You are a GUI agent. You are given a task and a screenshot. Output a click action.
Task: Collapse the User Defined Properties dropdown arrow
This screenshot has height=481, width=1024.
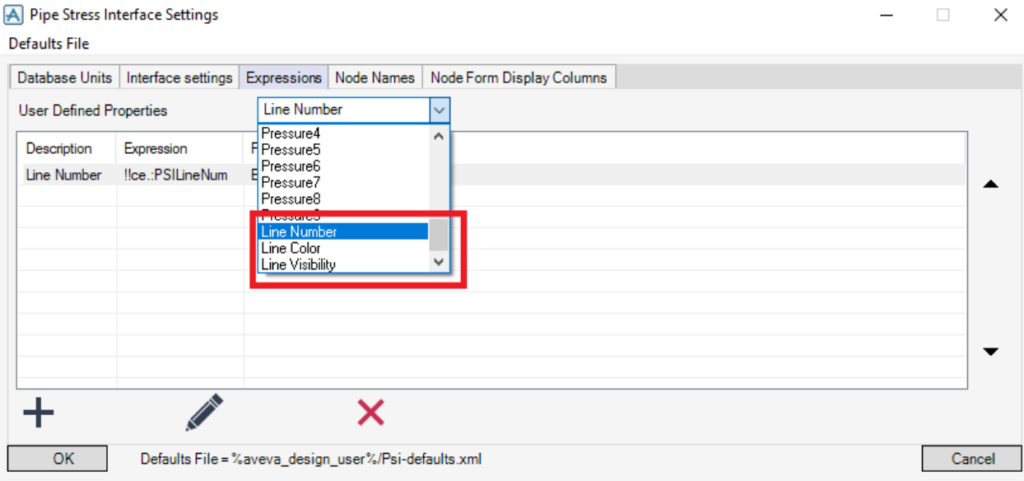440,110
